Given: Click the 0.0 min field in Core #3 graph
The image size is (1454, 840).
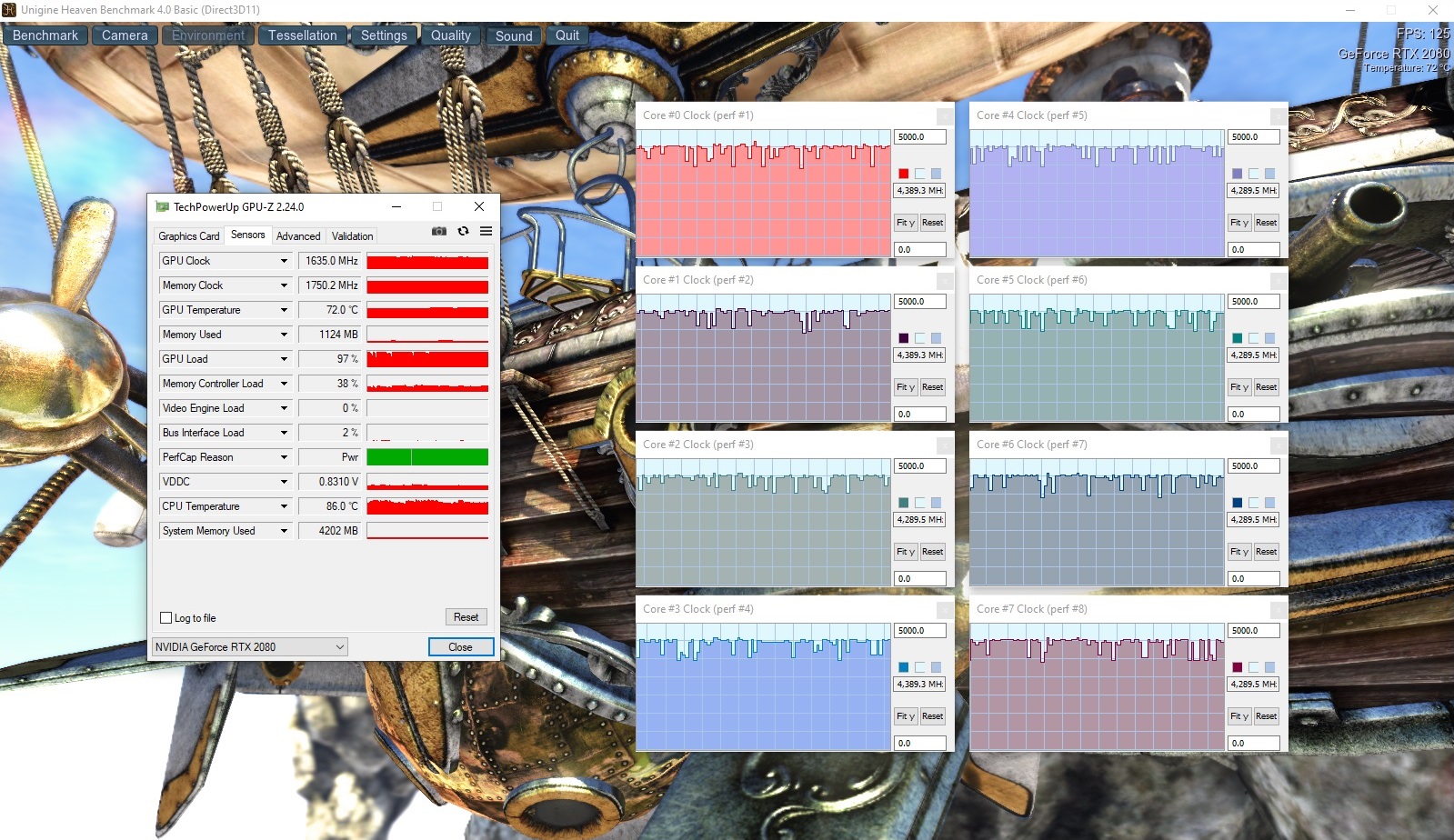Looking at the screenshot, I should 920,744.
